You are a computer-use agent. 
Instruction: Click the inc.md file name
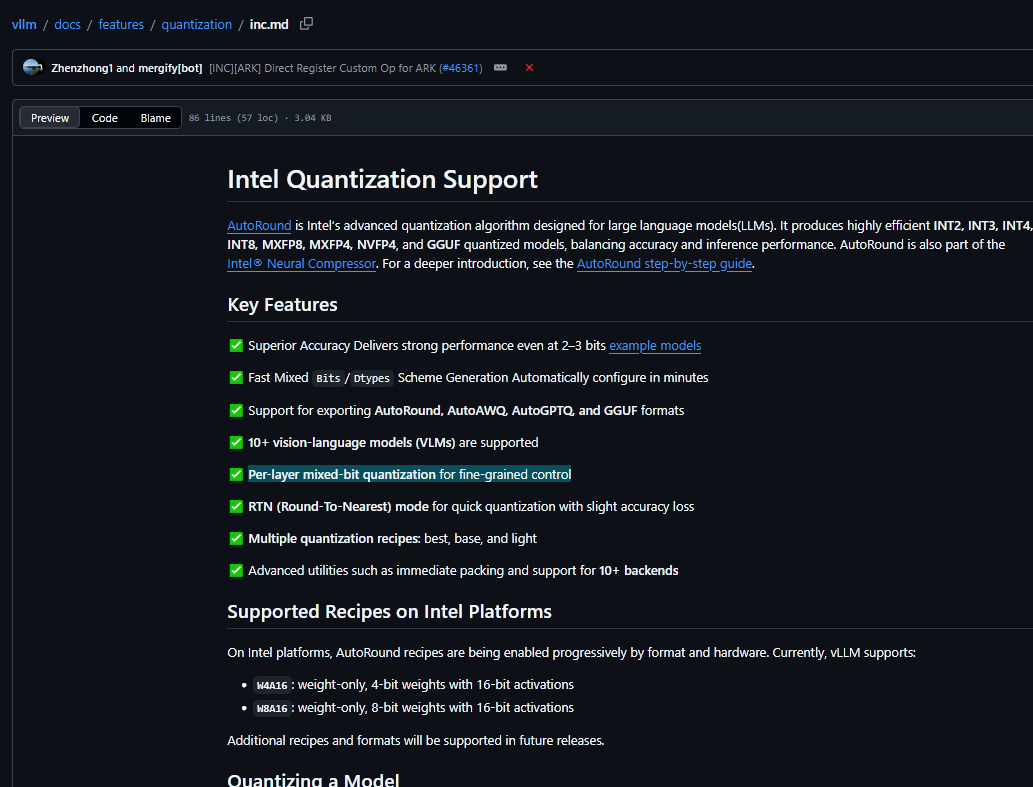tap(269, 24)
